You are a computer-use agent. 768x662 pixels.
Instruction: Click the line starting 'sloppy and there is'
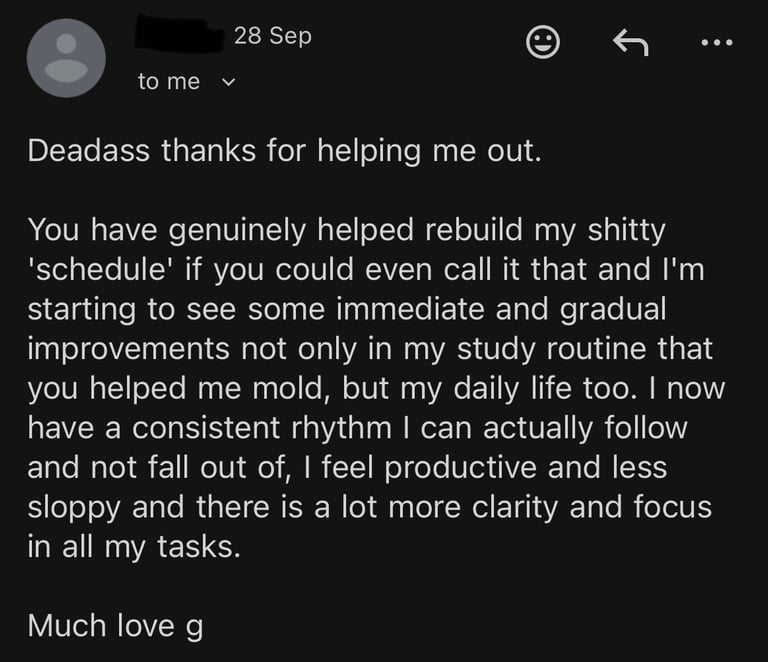tap(369, 507)
